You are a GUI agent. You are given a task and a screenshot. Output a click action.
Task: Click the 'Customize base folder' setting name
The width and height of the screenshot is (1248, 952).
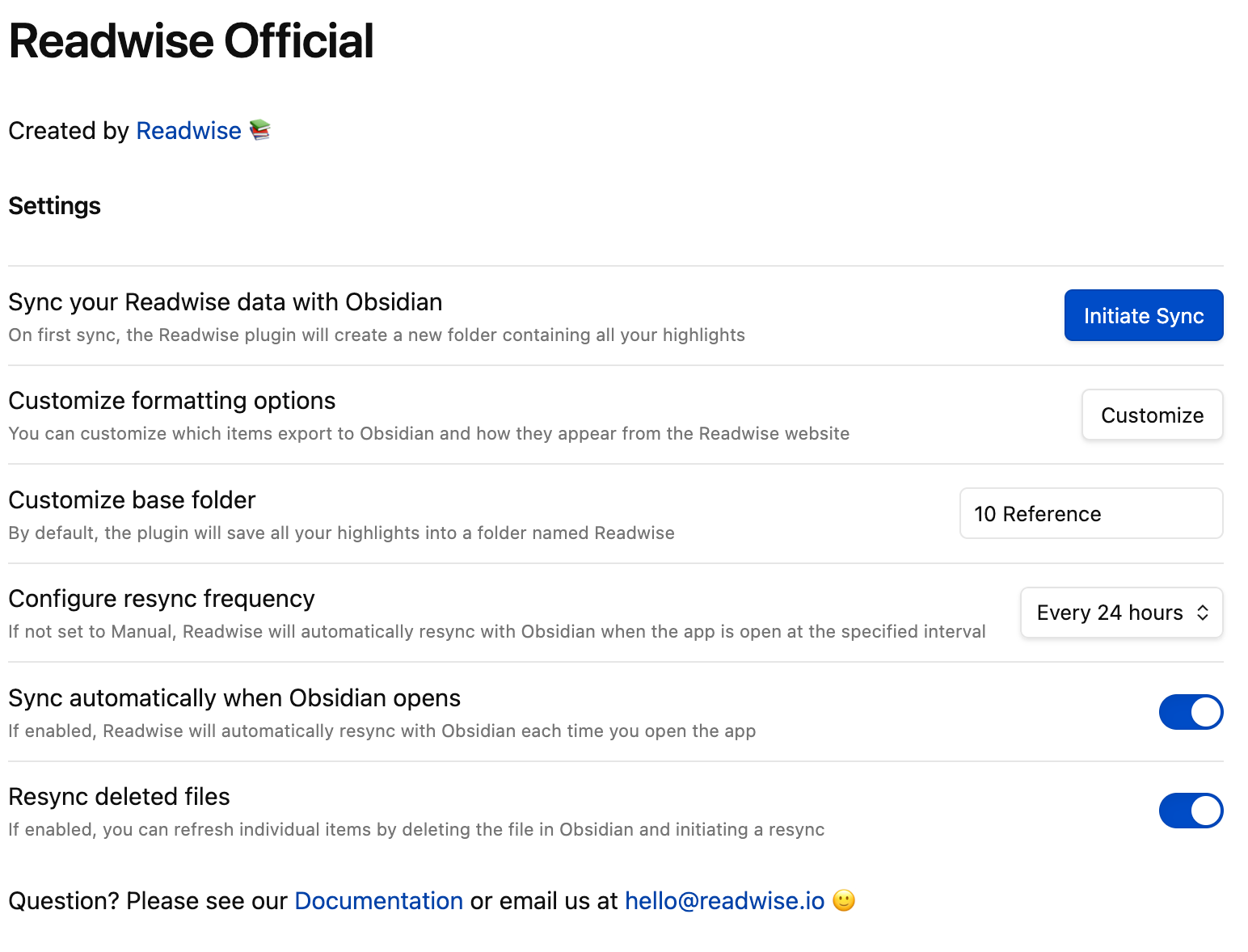pyautogui.click(x=132, y=500)
